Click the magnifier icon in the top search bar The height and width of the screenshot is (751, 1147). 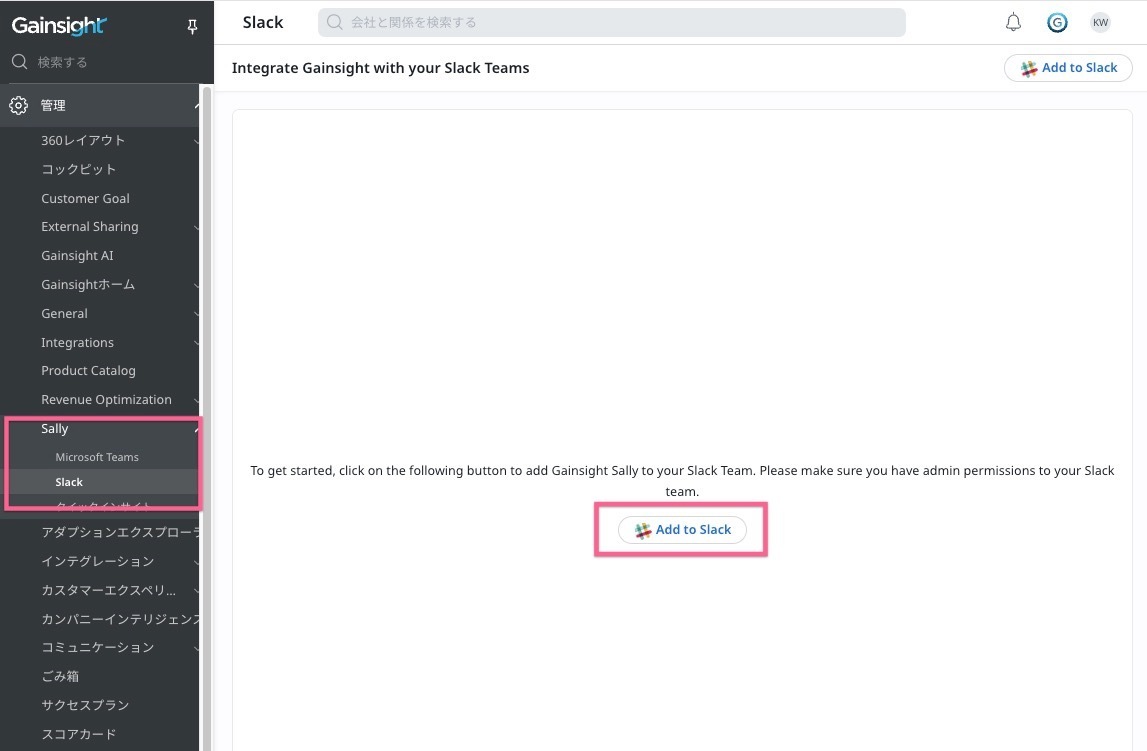tap(334, 23)
